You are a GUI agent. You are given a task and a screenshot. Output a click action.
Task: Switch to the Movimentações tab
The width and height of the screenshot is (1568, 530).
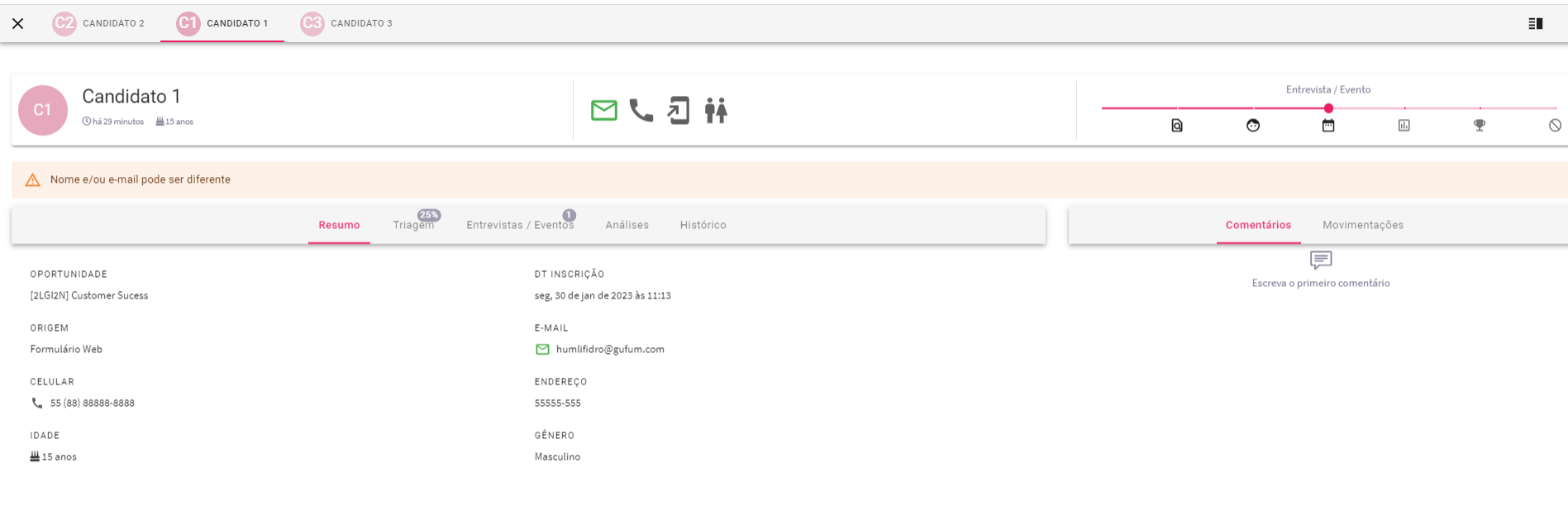[x=1362, y=225]
